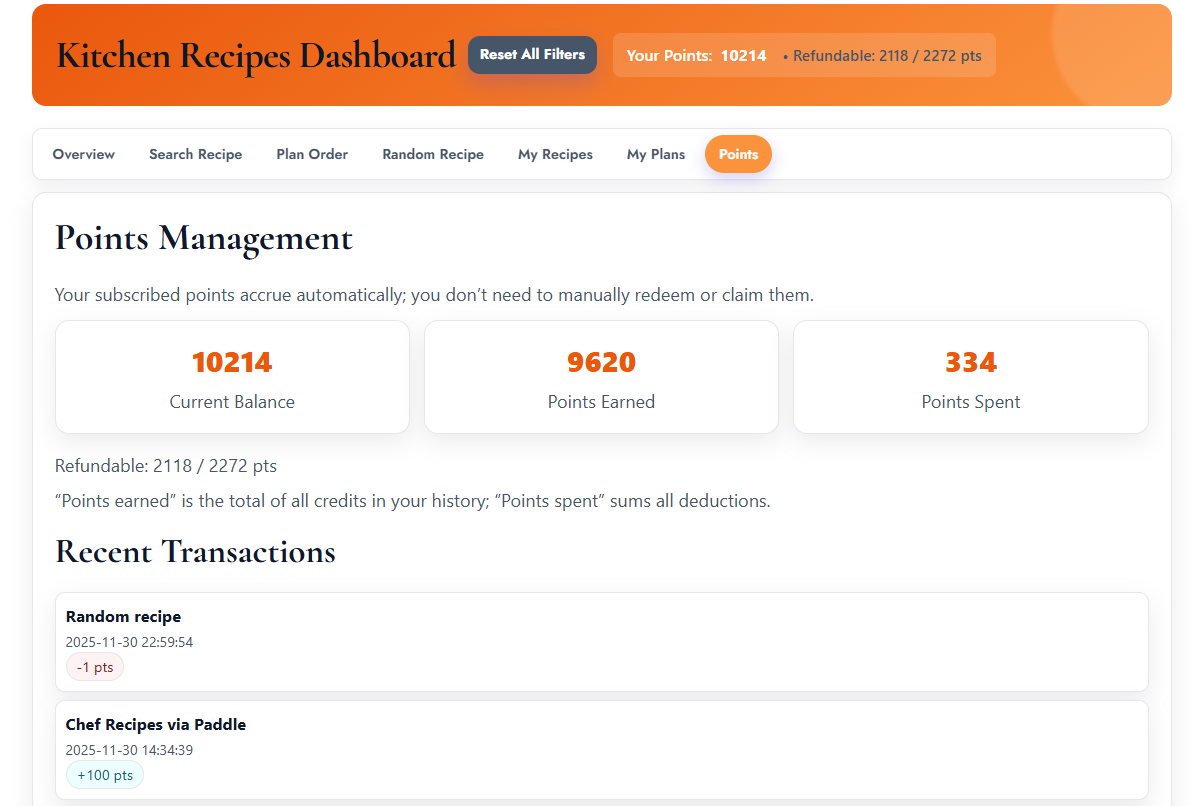Image resolution: width=1199 pixels, height=806 pixels.
Task: Select the Chef Recipes via Paddle transaction
Action: [x=601, y=748]
